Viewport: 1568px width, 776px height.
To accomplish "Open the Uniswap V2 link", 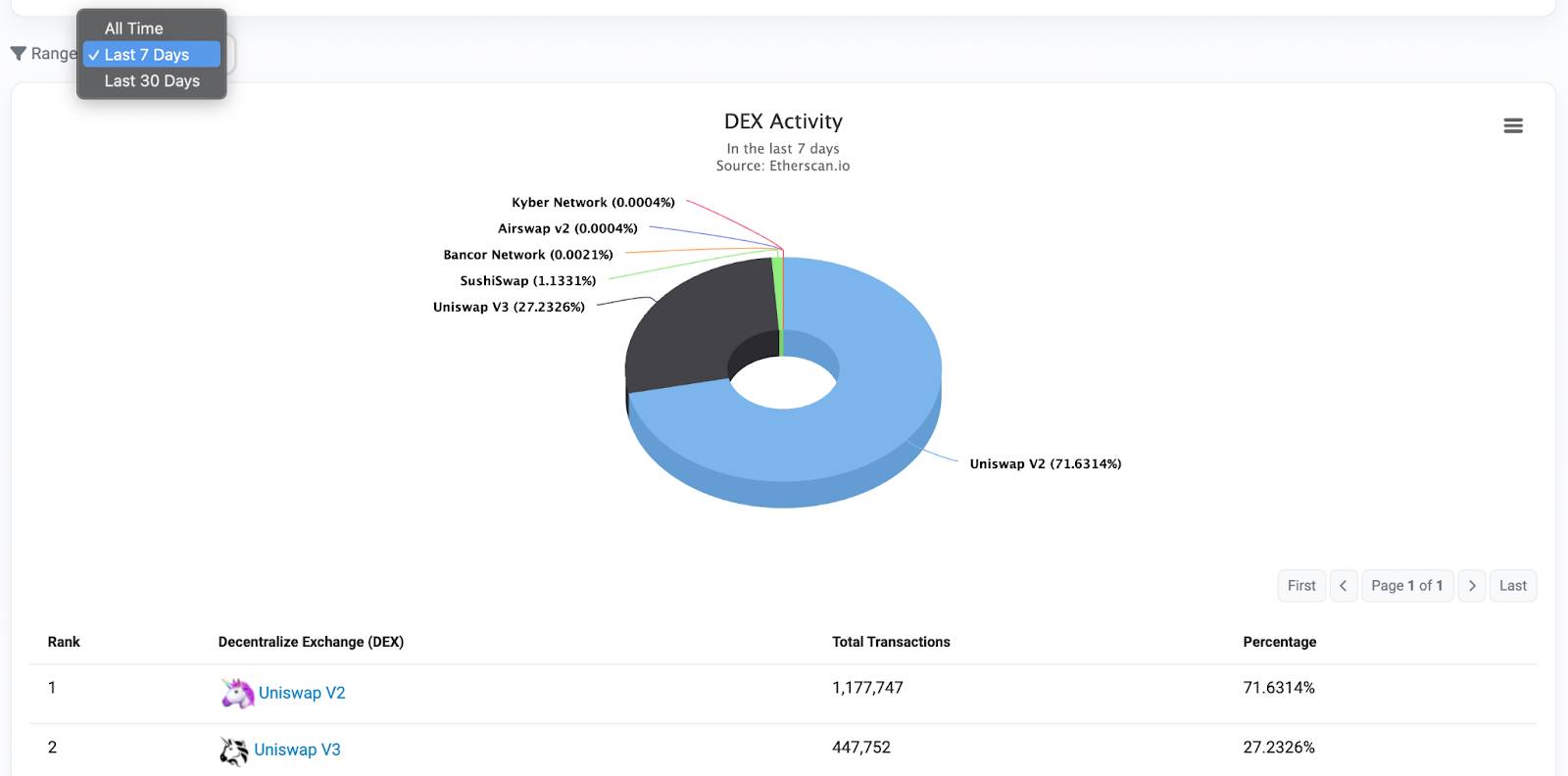I will [302, 693].
